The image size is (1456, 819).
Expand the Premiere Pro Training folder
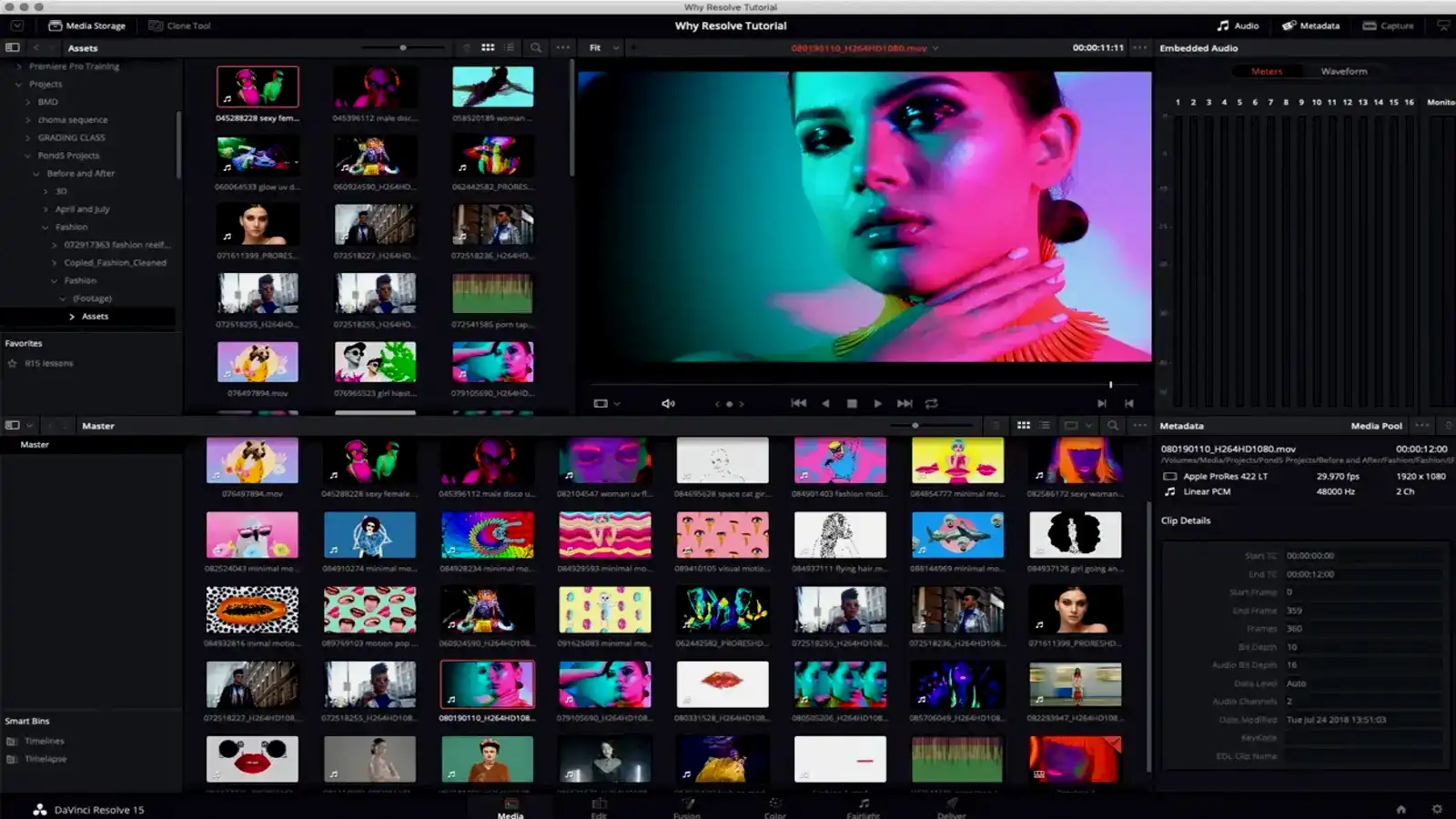click(x=19, y=66)
